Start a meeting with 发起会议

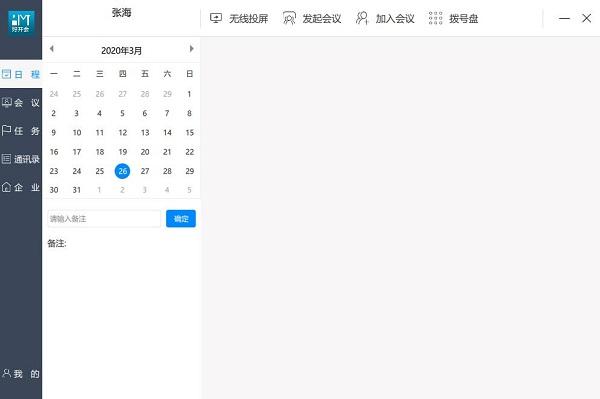(312, 18)
